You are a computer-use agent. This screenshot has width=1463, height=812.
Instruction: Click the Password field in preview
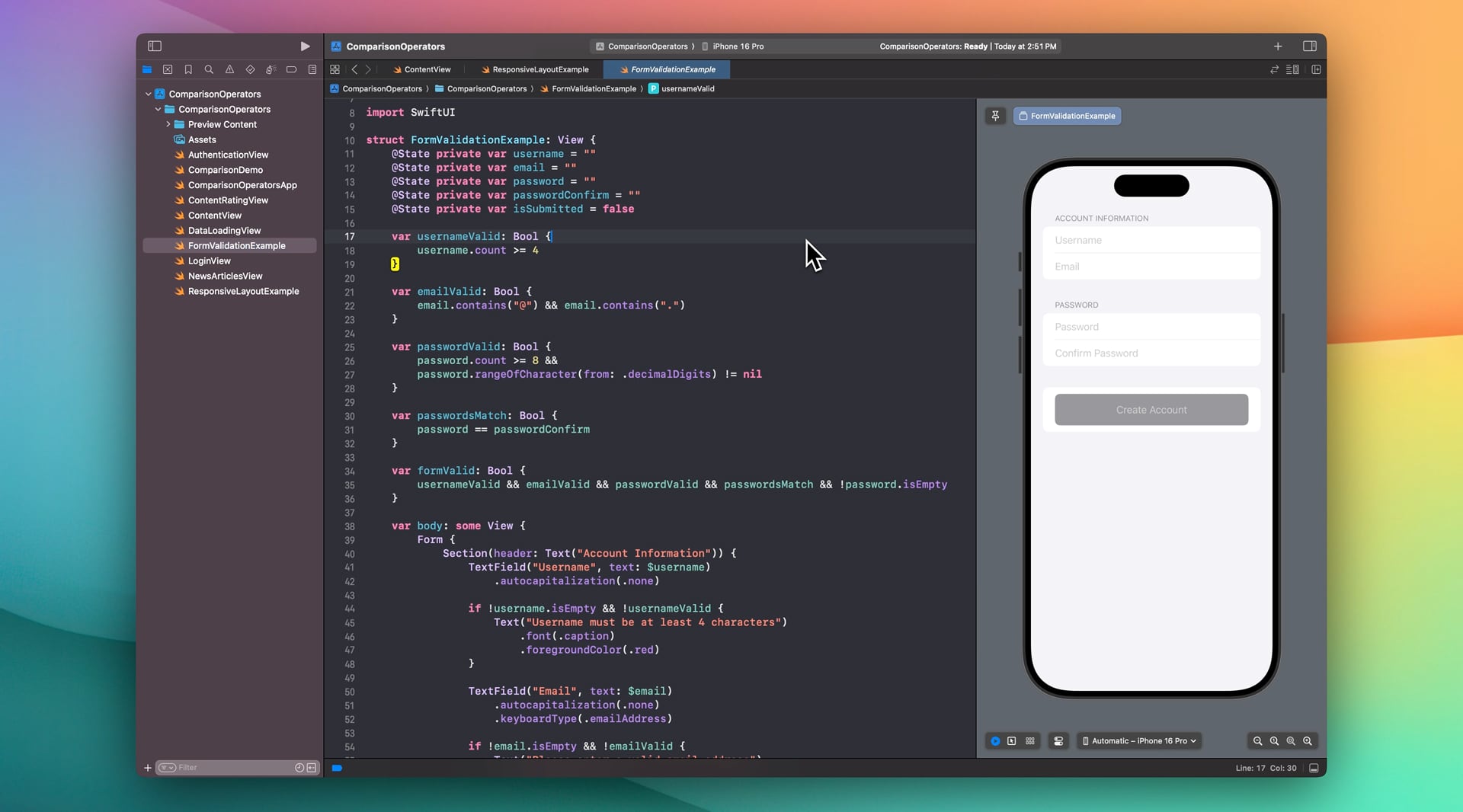click(x=1151, y=327)
